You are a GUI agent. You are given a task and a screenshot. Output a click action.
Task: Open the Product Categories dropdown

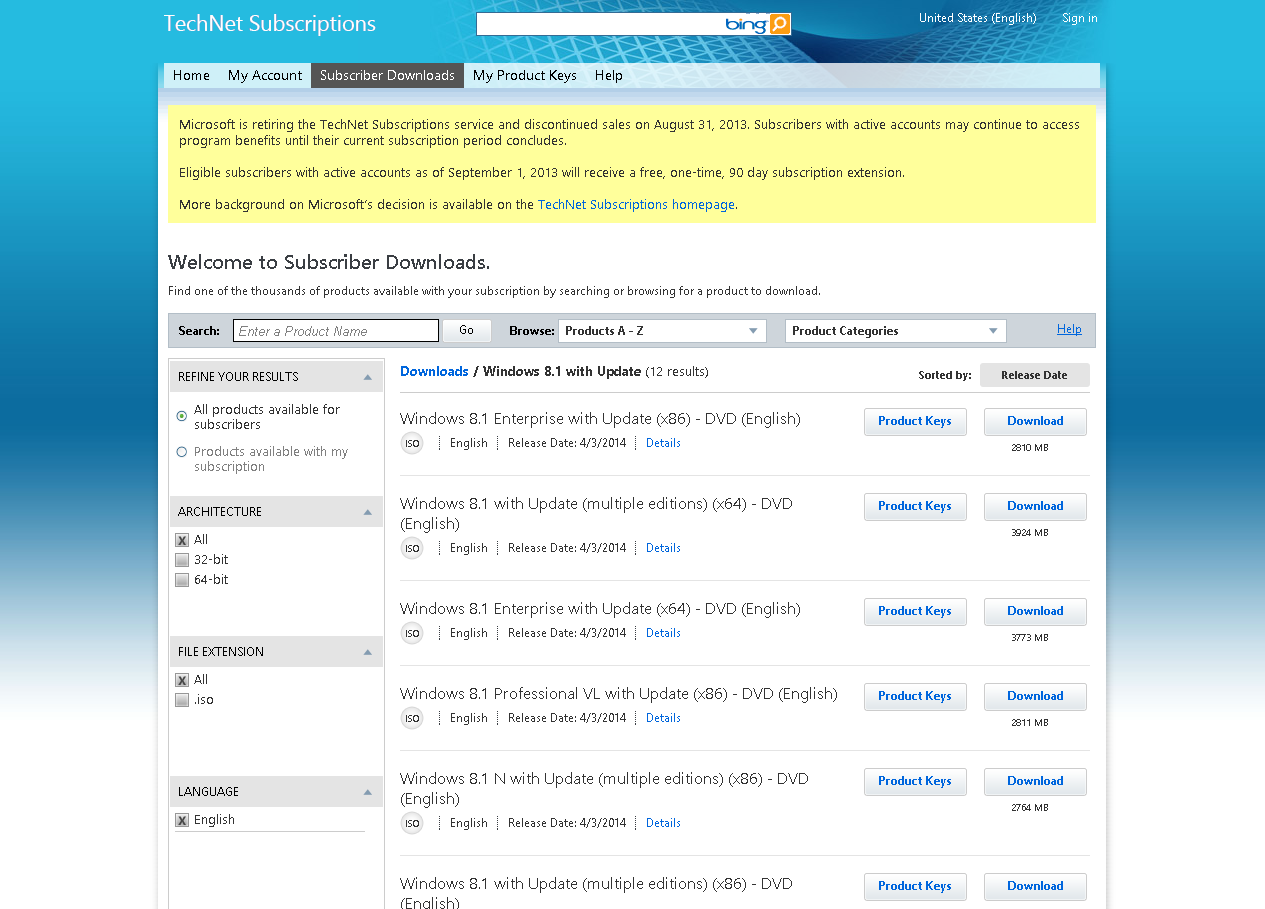[x=895, y=331]
